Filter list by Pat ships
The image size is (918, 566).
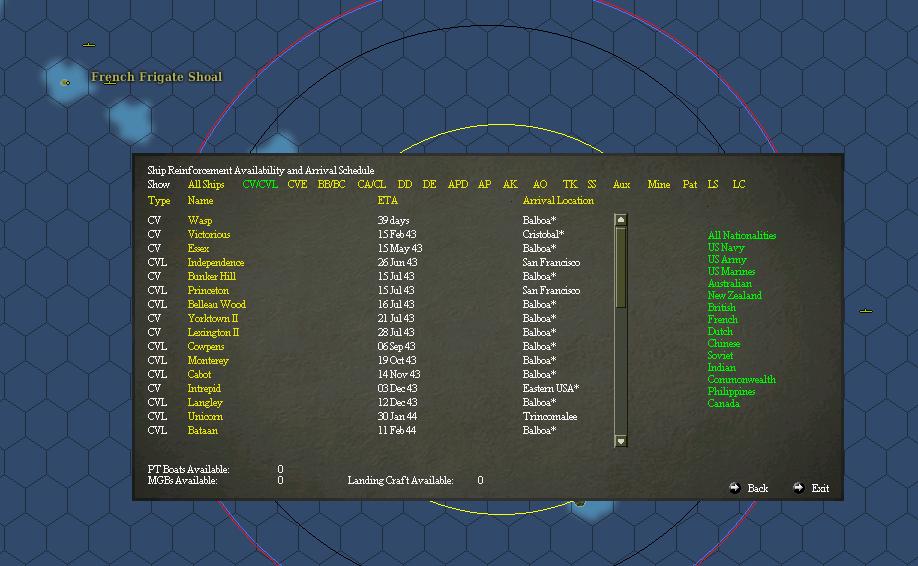[690, 184]
